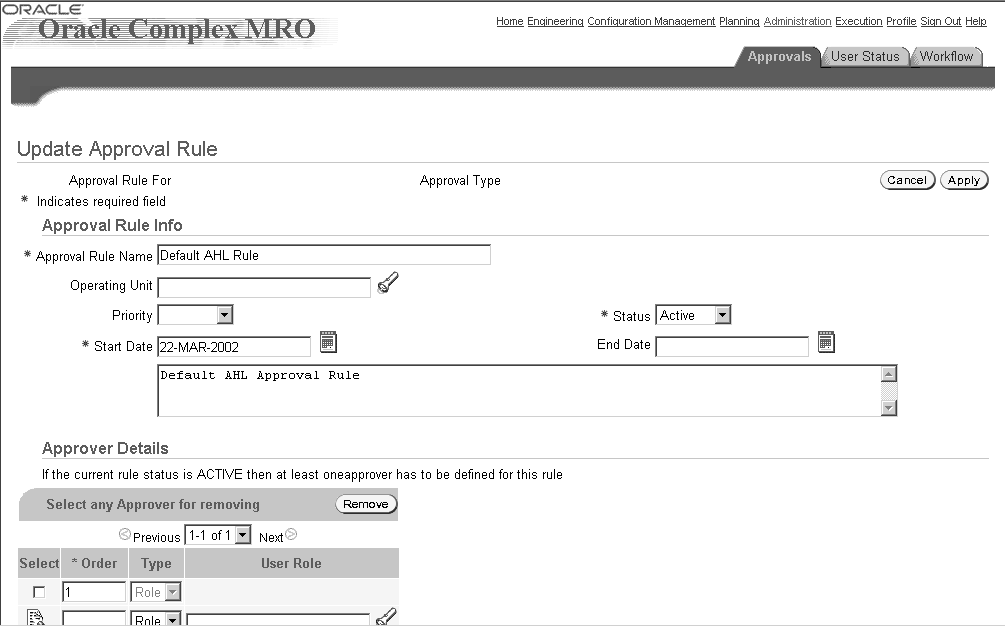Open the Engineering link

[x=555, y=21]
